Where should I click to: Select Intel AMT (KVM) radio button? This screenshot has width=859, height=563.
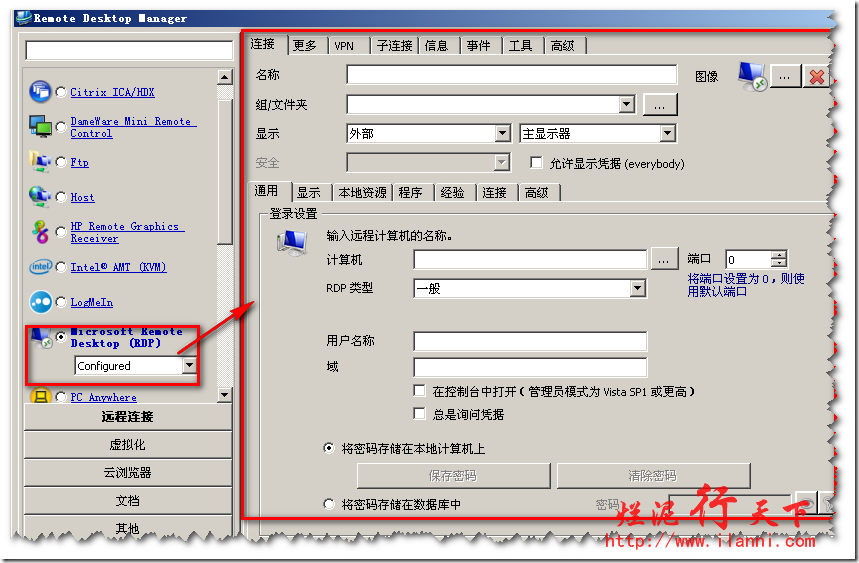click(x=61, y=267)
